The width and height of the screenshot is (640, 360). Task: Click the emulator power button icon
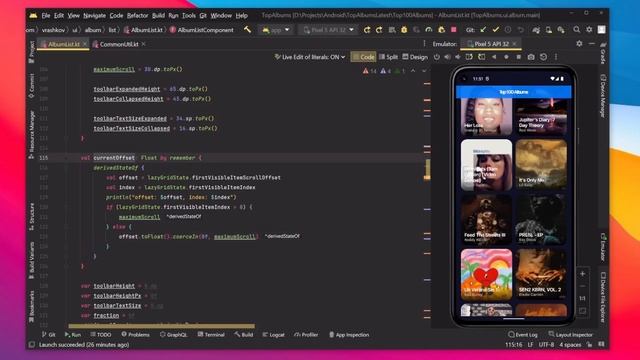(437, 57)
